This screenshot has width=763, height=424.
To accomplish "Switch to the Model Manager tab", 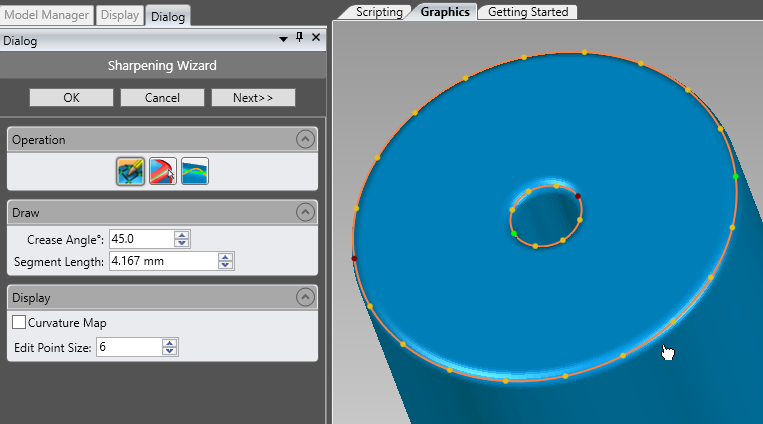I will (x=46, y=15).
